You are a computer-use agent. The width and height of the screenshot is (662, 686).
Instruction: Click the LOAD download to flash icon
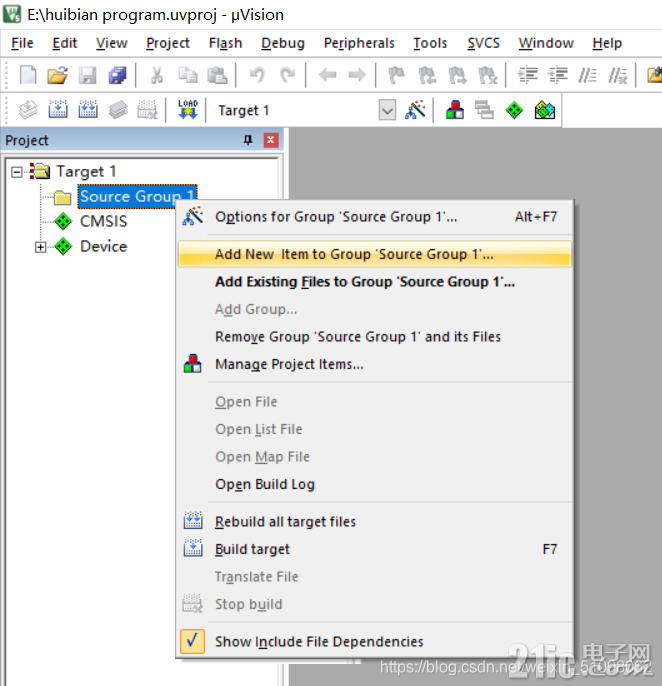pos(188,109)
